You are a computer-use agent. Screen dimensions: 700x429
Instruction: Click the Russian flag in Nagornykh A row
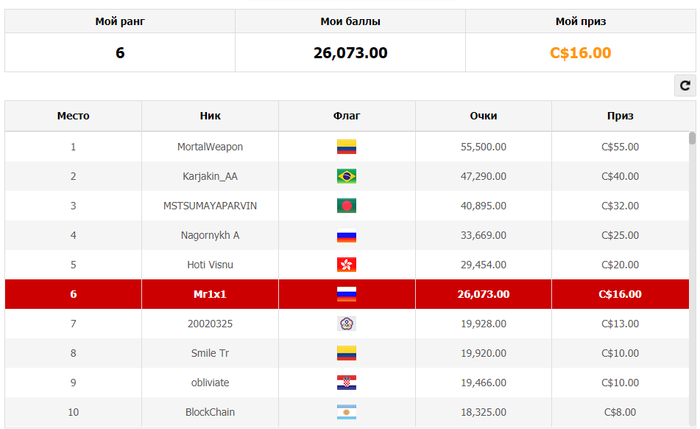pos(346,235)
